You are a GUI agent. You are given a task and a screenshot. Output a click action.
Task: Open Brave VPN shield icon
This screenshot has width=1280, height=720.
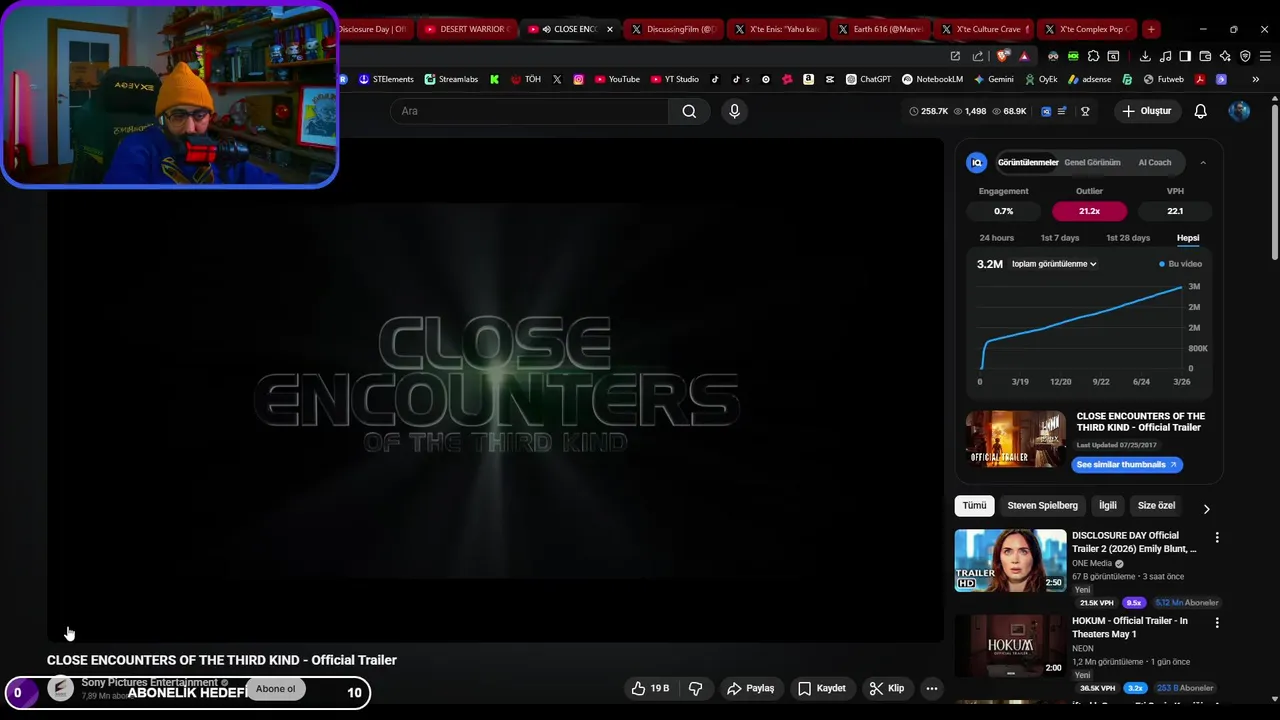click(x=1245, y=56)
